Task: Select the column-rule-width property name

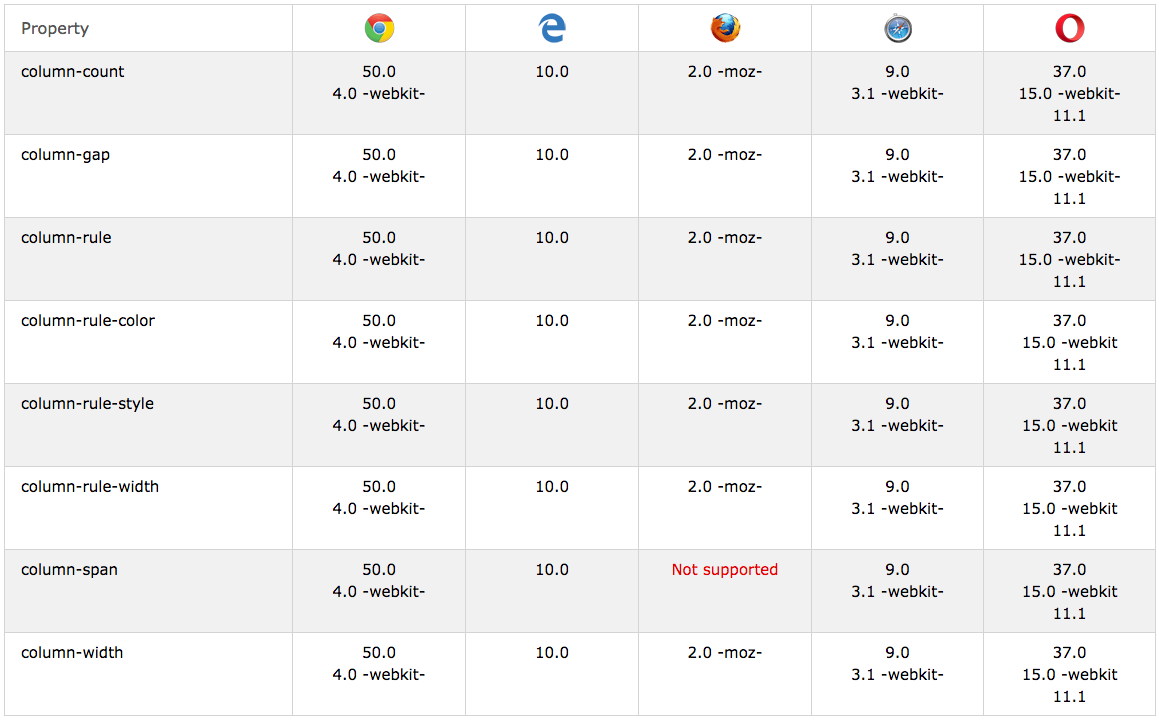Action: pyautogui.click(x=89, y=486)
